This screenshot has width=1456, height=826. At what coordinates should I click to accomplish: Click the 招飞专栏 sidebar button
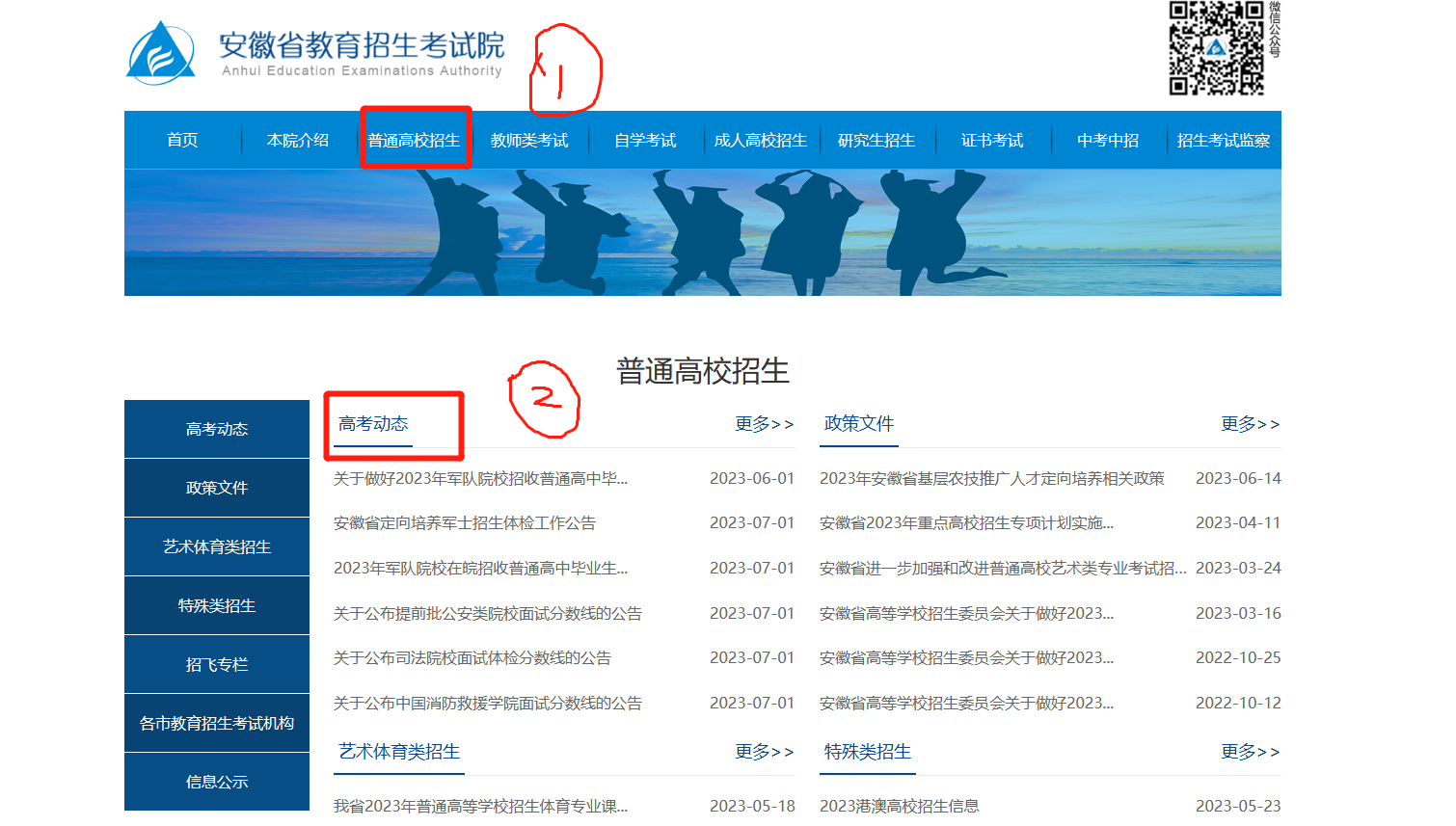217,664
